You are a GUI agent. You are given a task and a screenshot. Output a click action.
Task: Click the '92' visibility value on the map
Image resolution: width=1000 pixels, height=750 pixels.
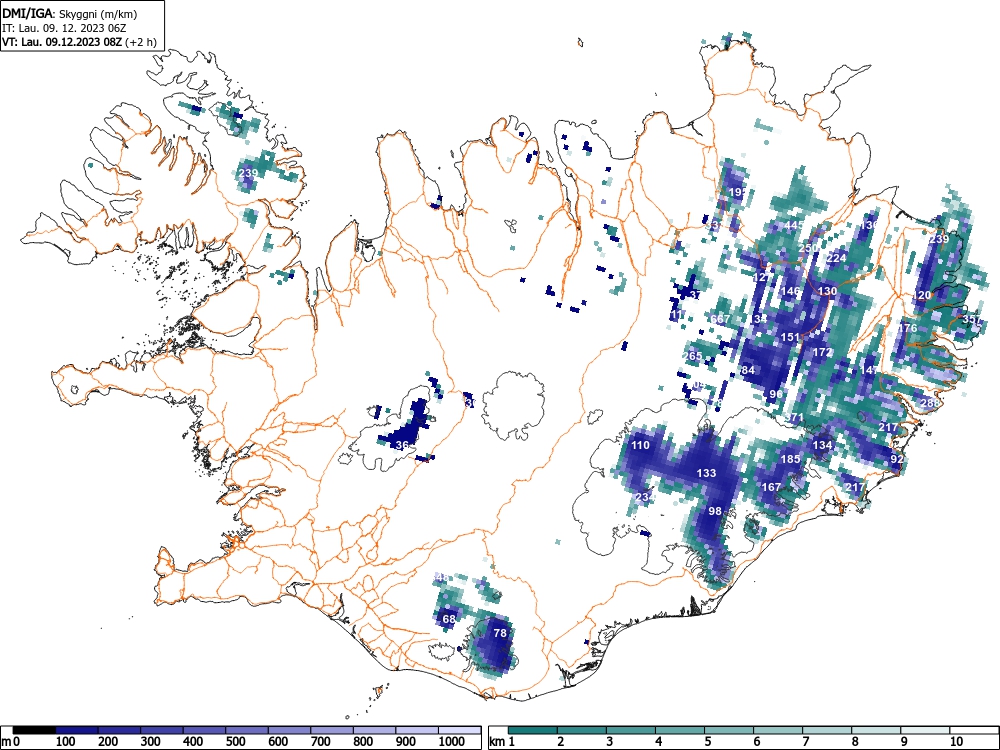tap(897, 459)
